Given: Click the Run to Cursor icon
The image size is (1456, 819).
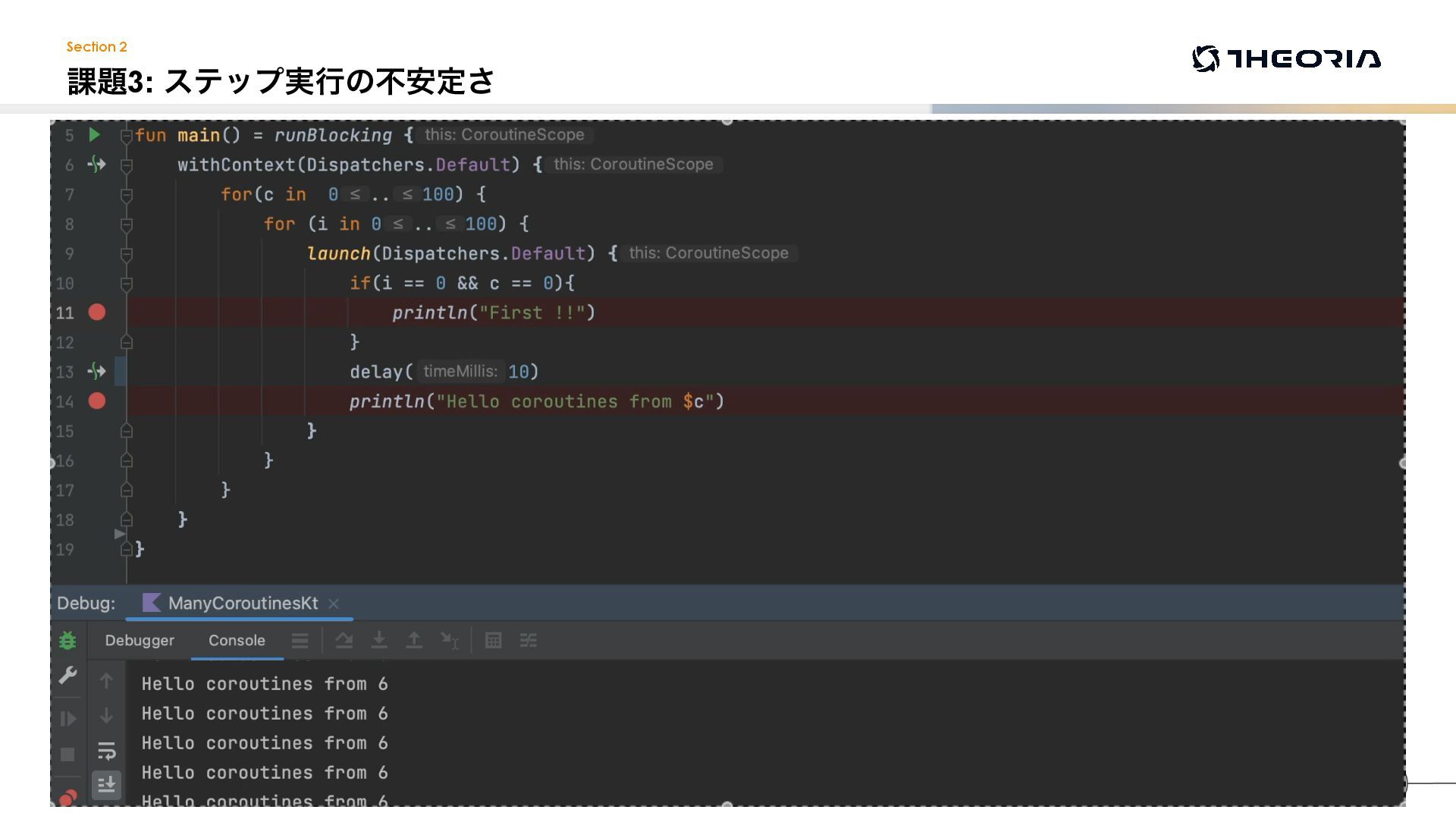Looking at the screenshot, I should point(450,641).
